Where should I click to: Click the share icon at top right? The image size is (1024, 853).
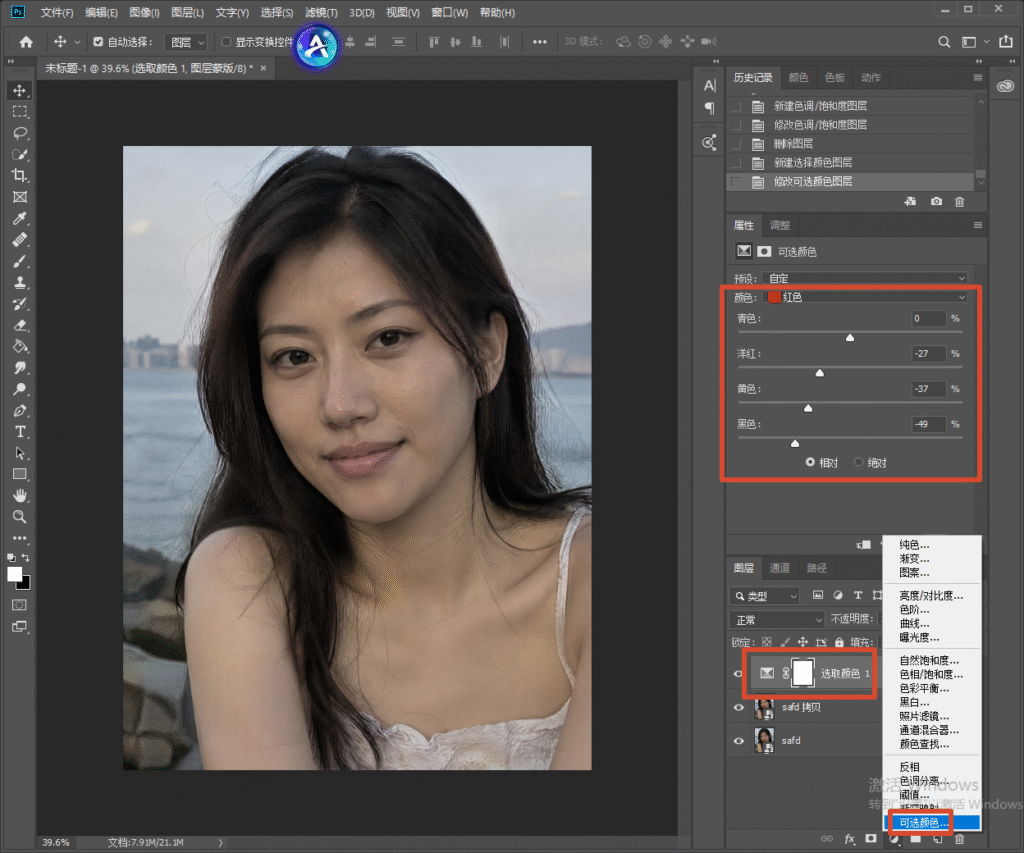click(x=1006, y=42)
